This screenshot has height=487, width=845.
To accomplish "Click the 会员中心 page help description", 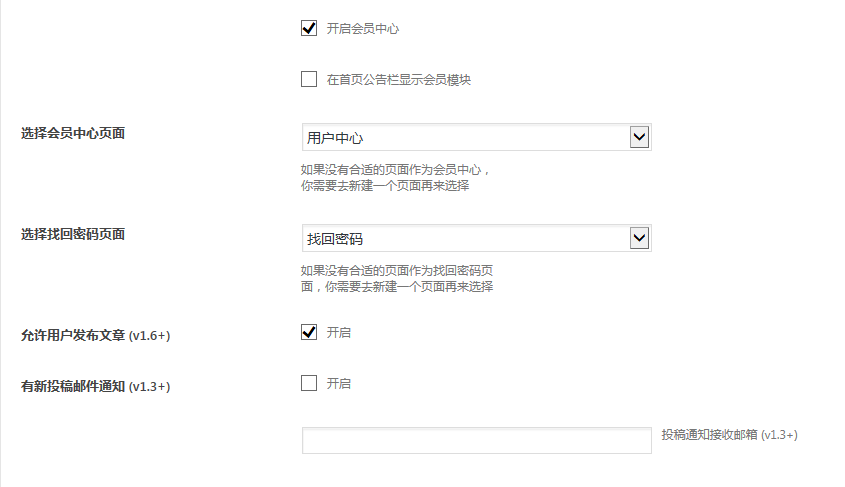I will [x=396, y=178].
